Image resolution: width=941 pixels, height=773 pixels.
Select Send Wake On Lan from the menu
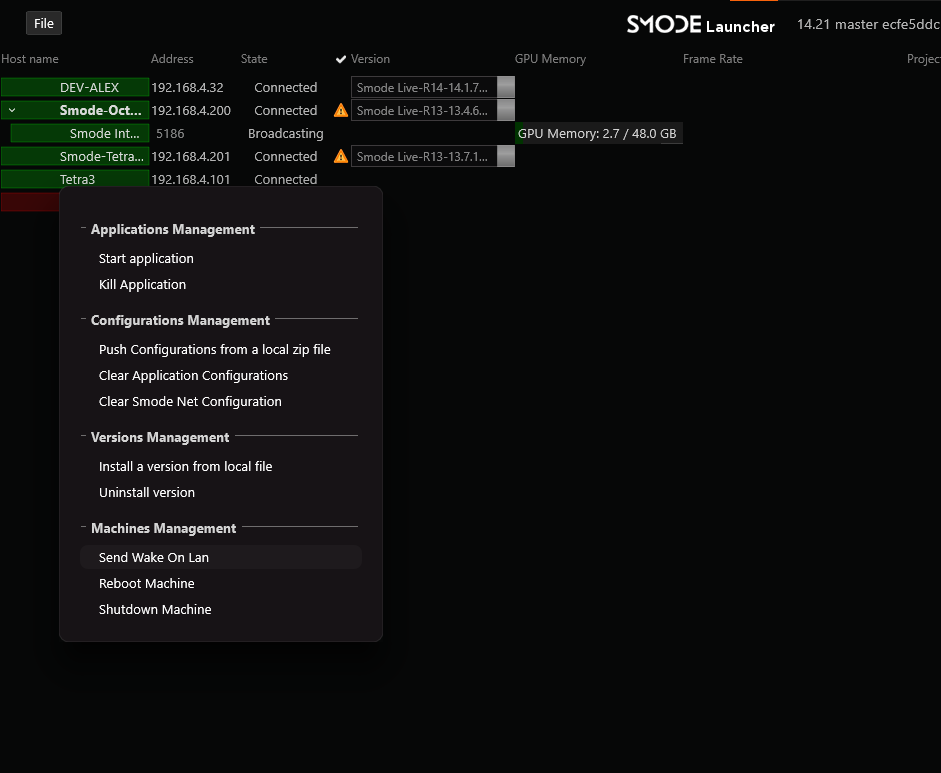click(153, 557)
